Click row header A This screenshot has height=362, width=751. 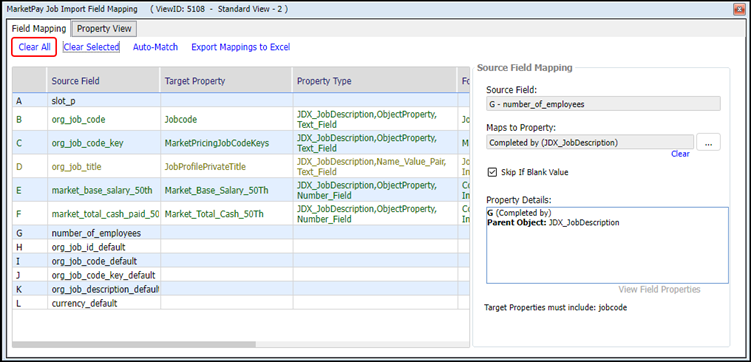click(x=30, y=101)
